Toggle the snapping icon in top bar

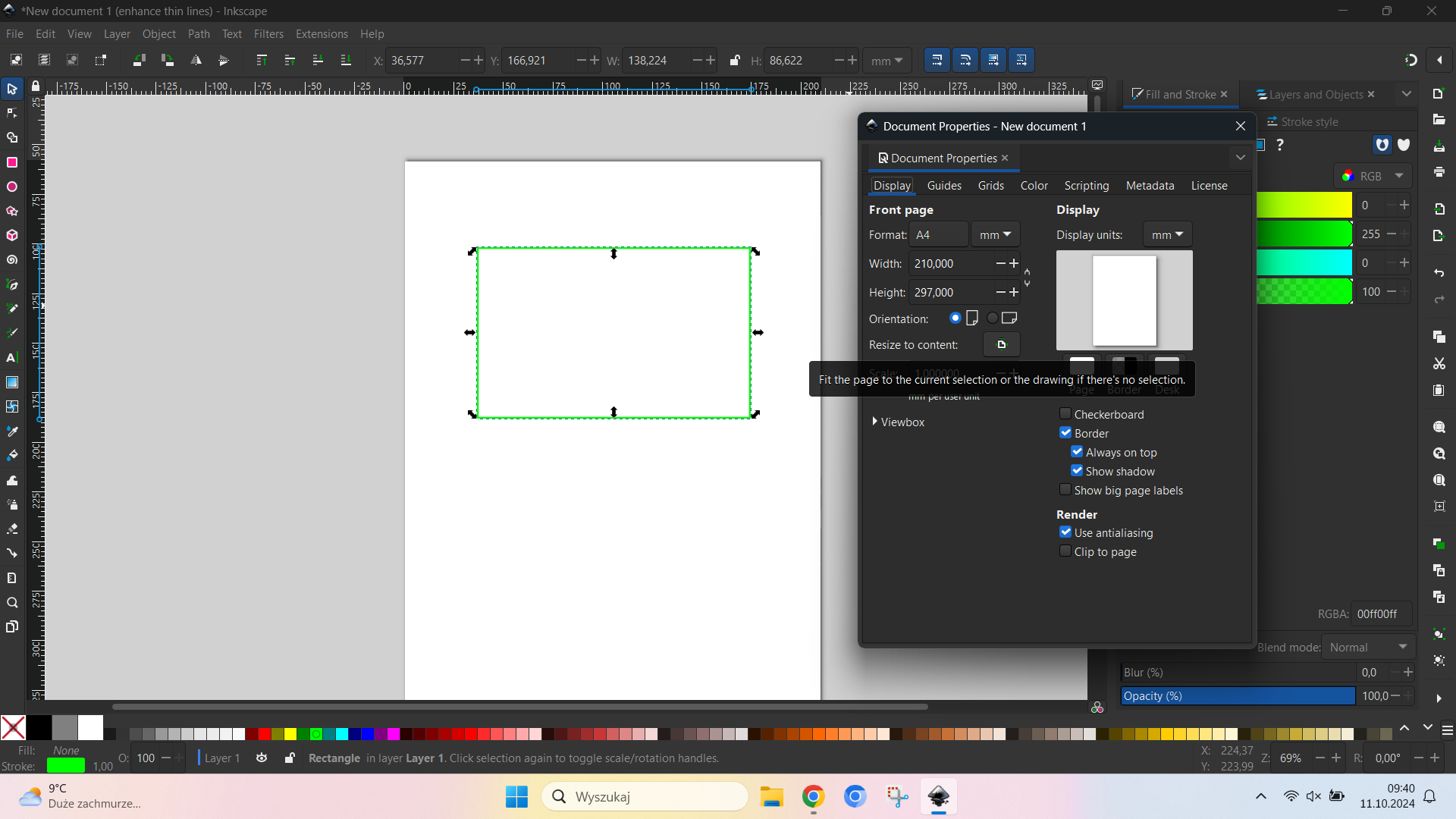pos(1410,60)
